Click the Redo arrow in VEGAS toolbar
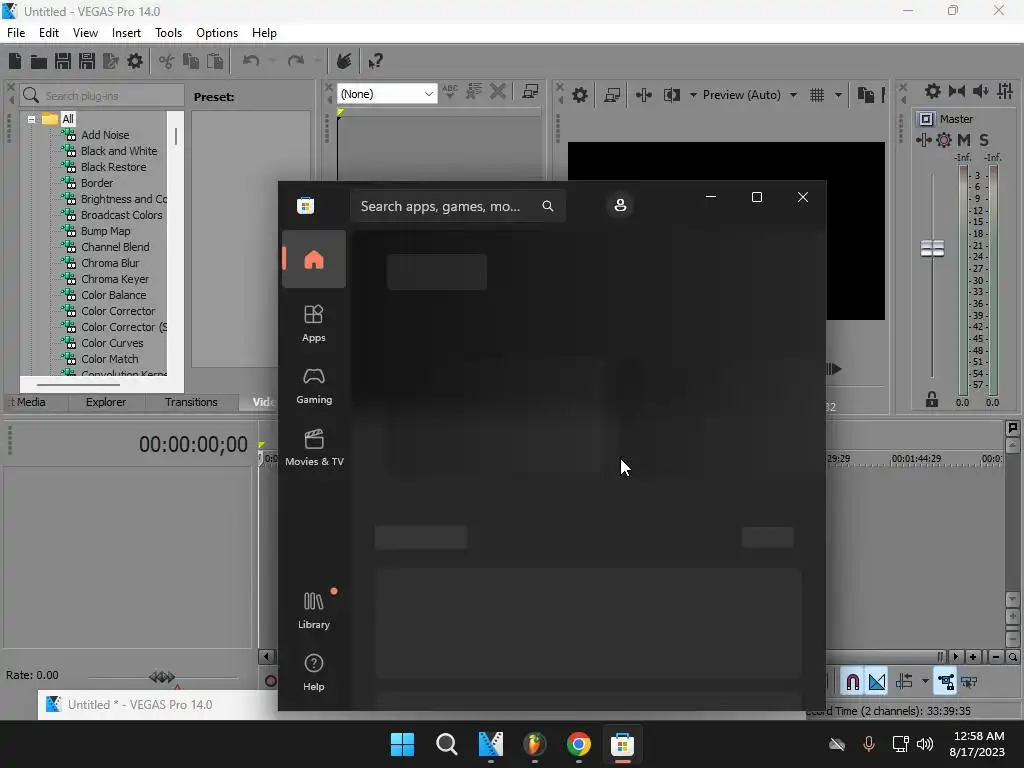Image resolution: width=1024 pixels, height=768 pixels. click(x=296, y=61)
